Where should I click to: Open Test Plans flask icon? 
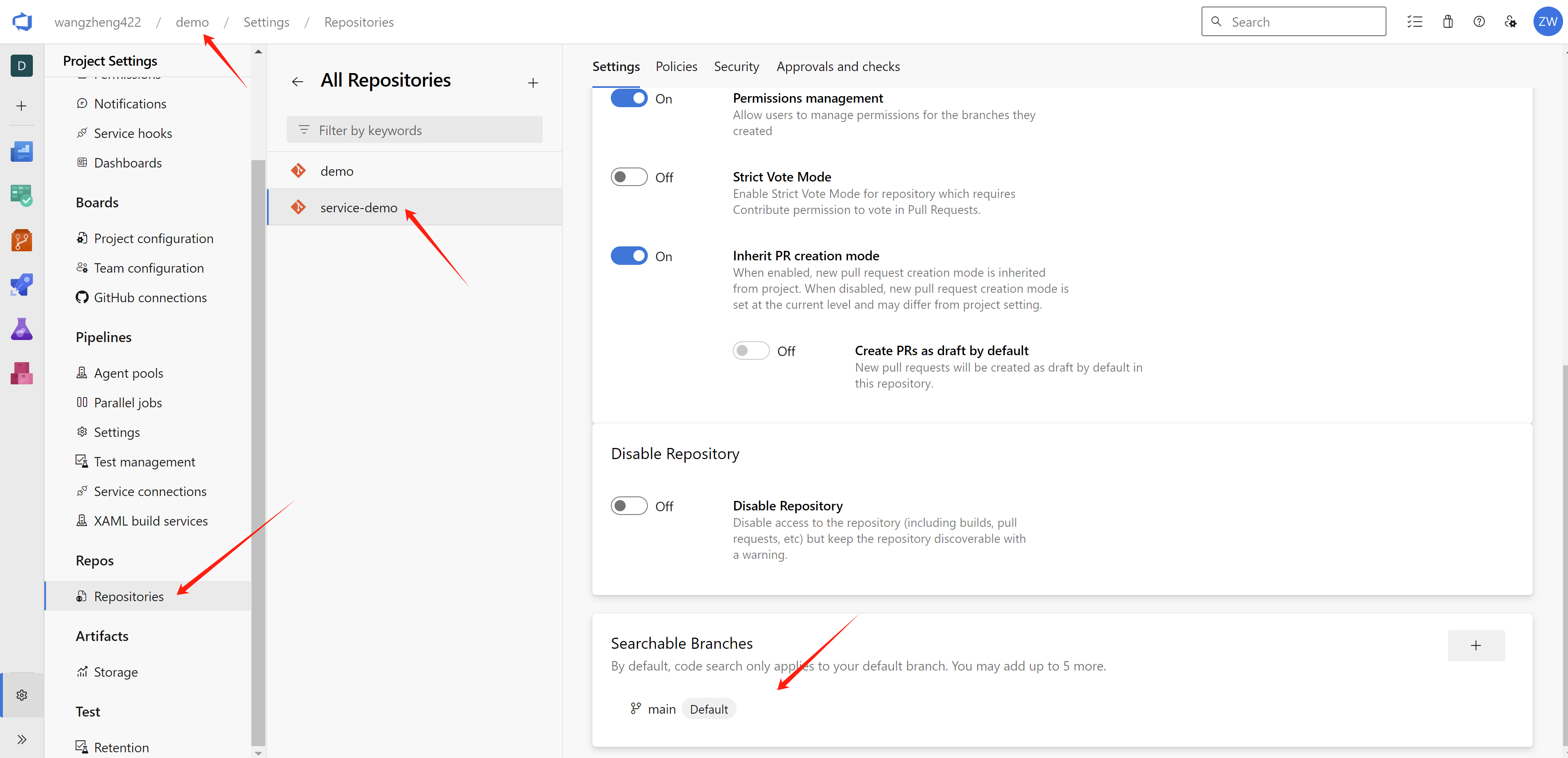tap(22, 329)
